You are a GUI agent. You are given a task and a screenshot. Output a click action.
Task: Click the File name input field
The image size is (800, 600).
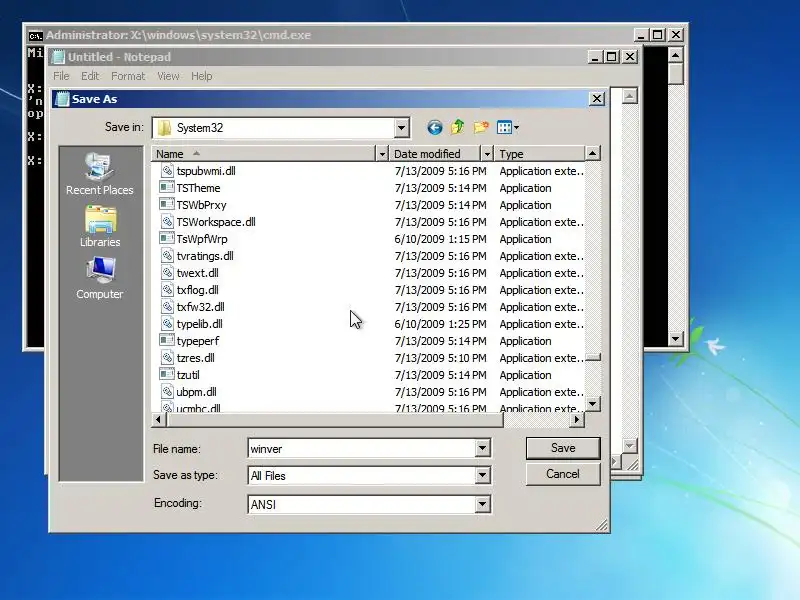[362, 448]
